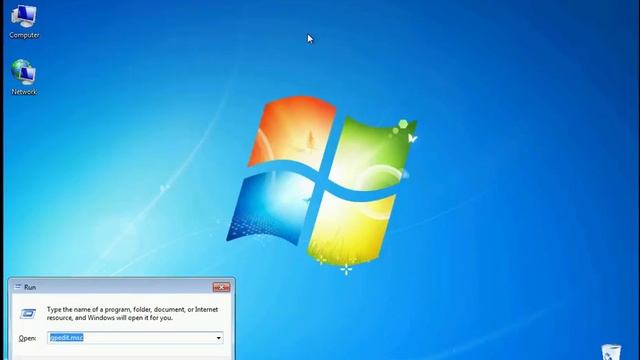Click the Run dialog title icon
Image resolution: width=640 pixels, height=360 pixels.
coord(18,287)
